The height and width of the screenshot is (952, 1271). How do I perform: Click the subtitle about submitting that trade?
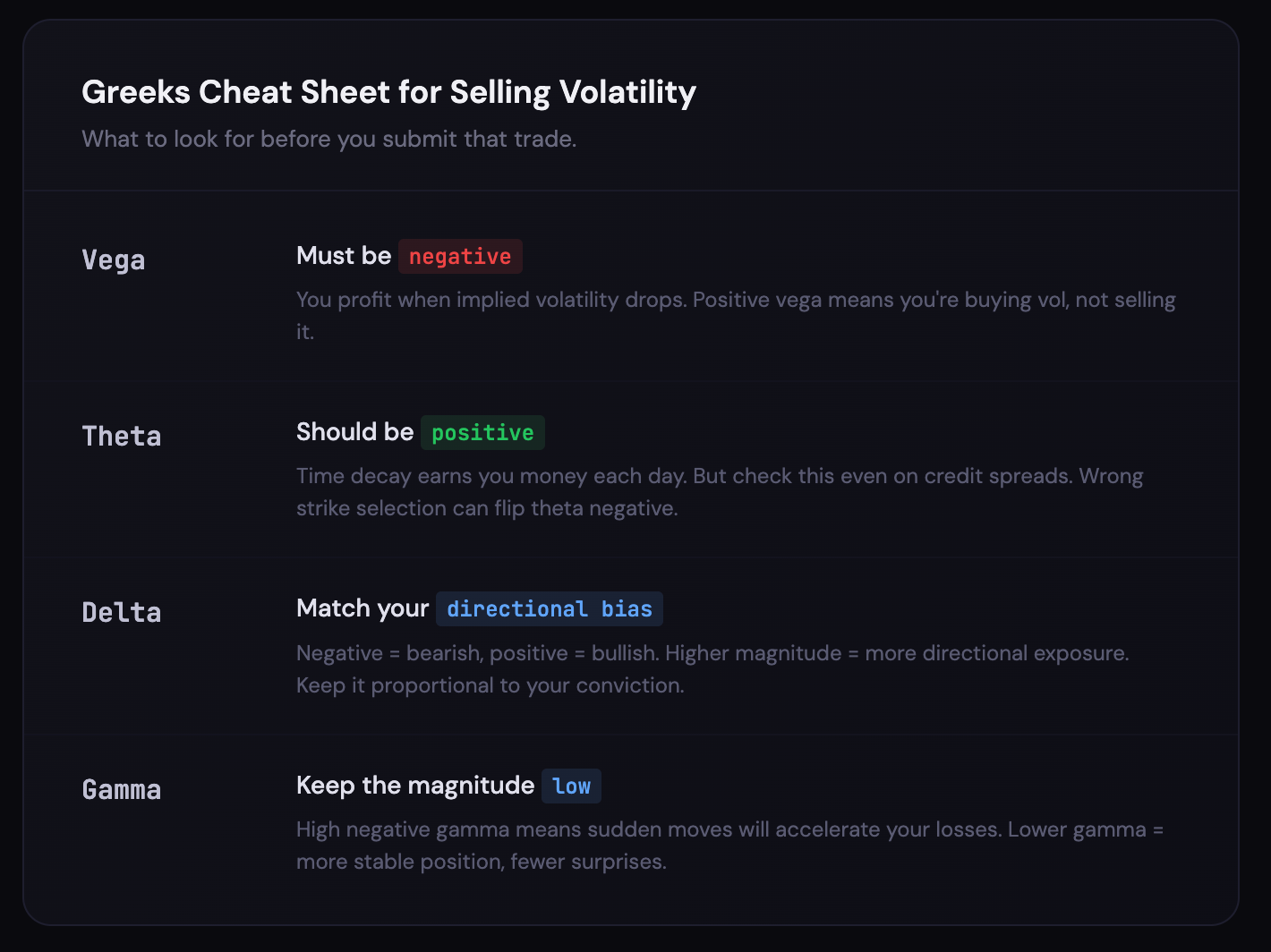(329, 140)
